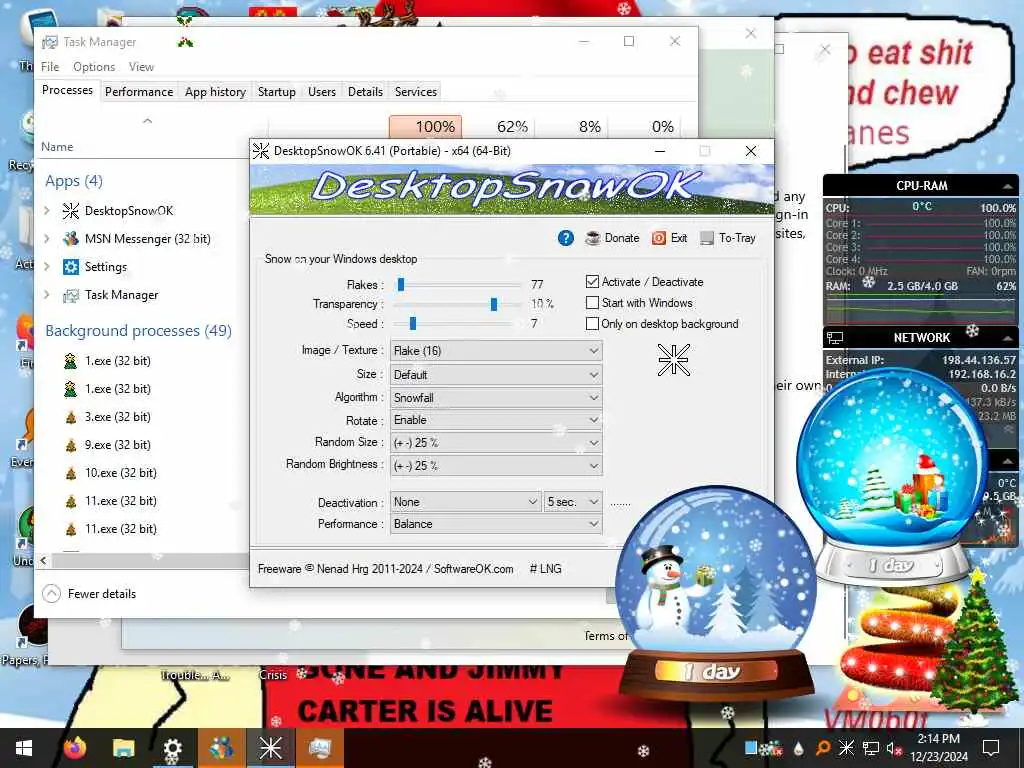The height and width of the screenshot is (768, 1024).
Task: Uncheck Activate / Deactivate checkbox
Action: pos(592,281)
